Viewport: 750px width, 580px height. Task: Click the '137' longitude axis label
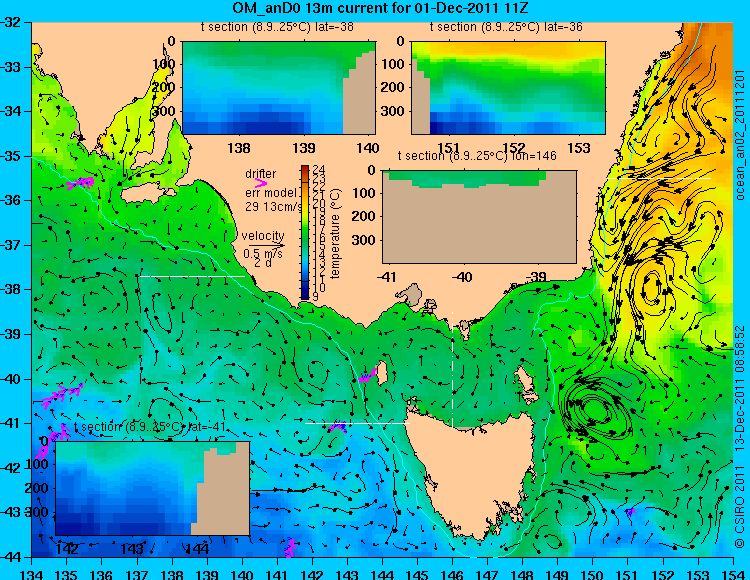pos(137,574)
